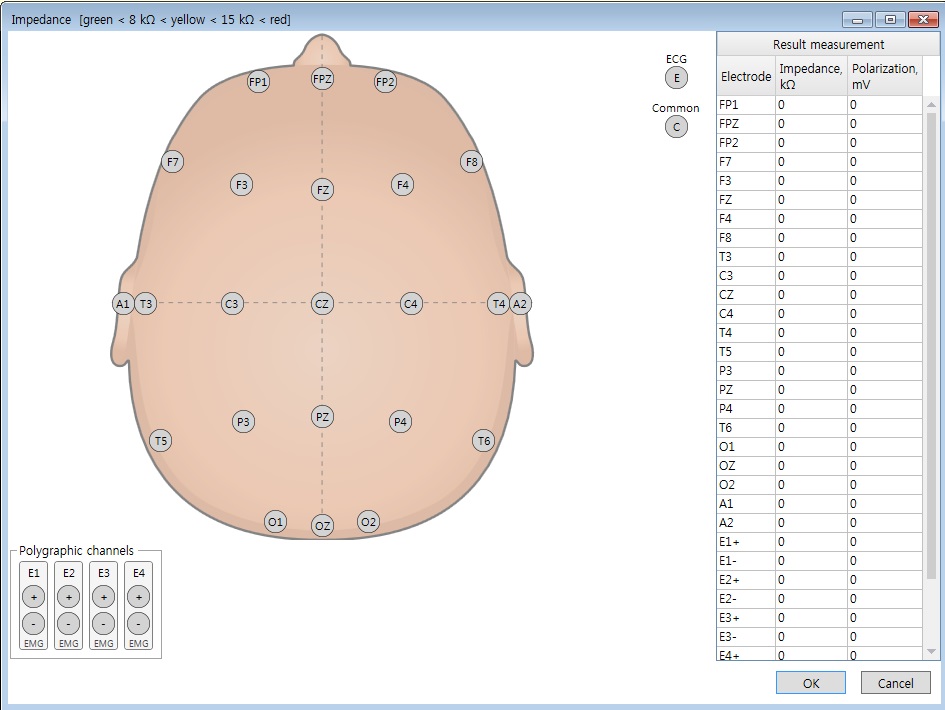
Task: Click the P4 electrode on the head map
Action: [x=400, y=422]
